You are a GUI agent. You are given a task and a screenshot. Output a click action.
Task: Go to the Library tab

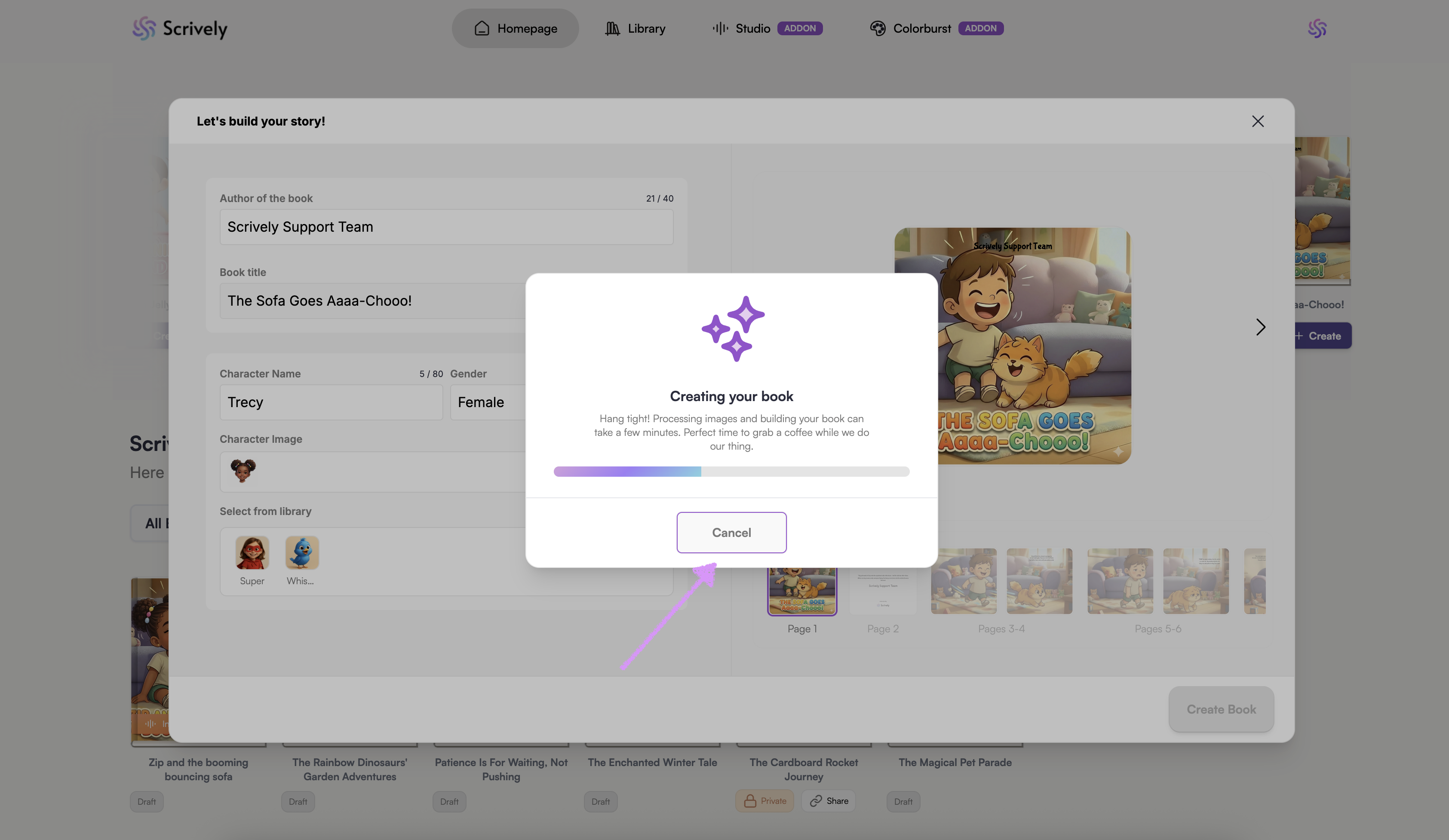(635, 28)
